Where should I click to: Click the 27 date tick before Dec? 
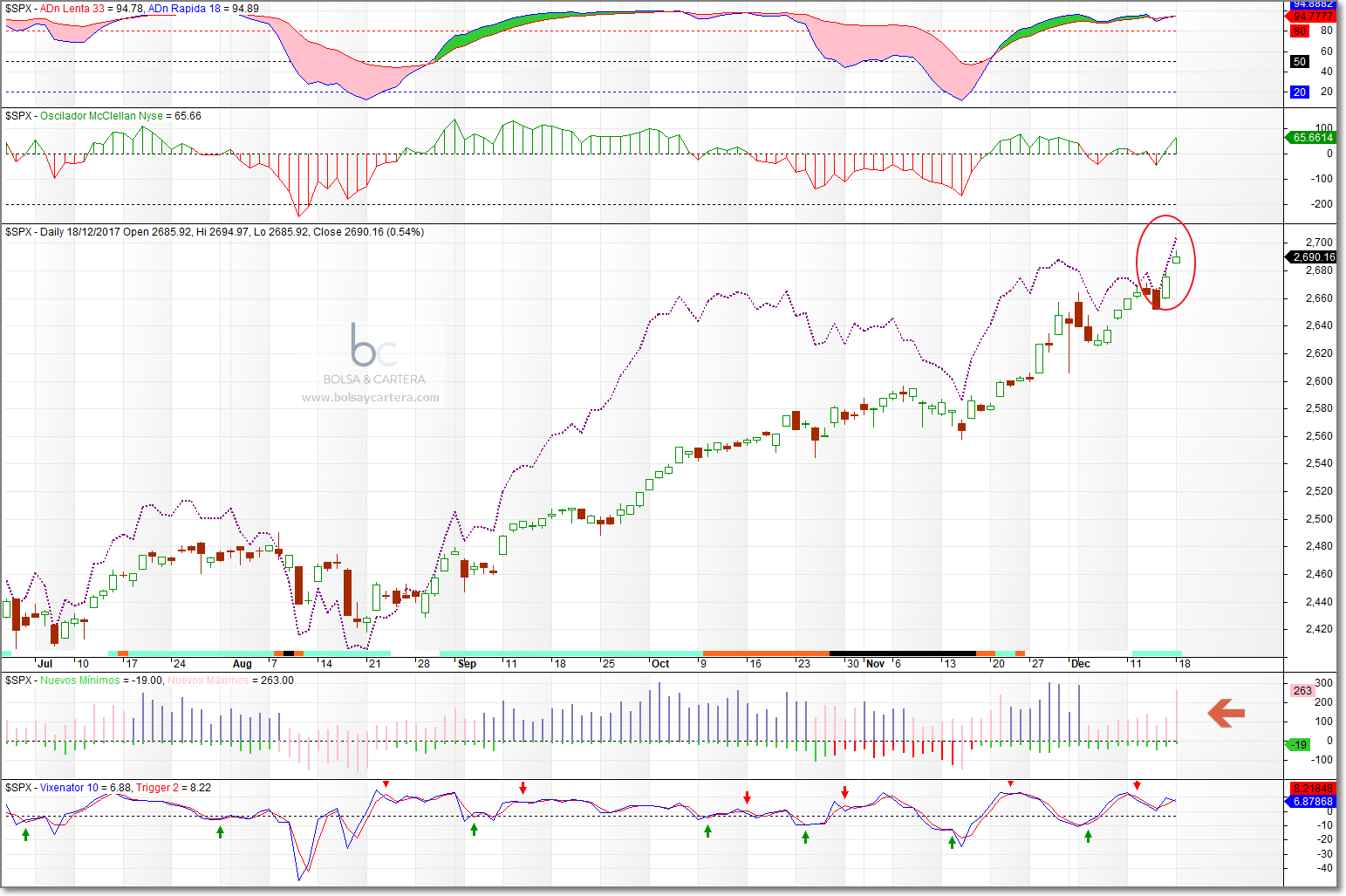pyautogui.click(x=1037, y=664)
